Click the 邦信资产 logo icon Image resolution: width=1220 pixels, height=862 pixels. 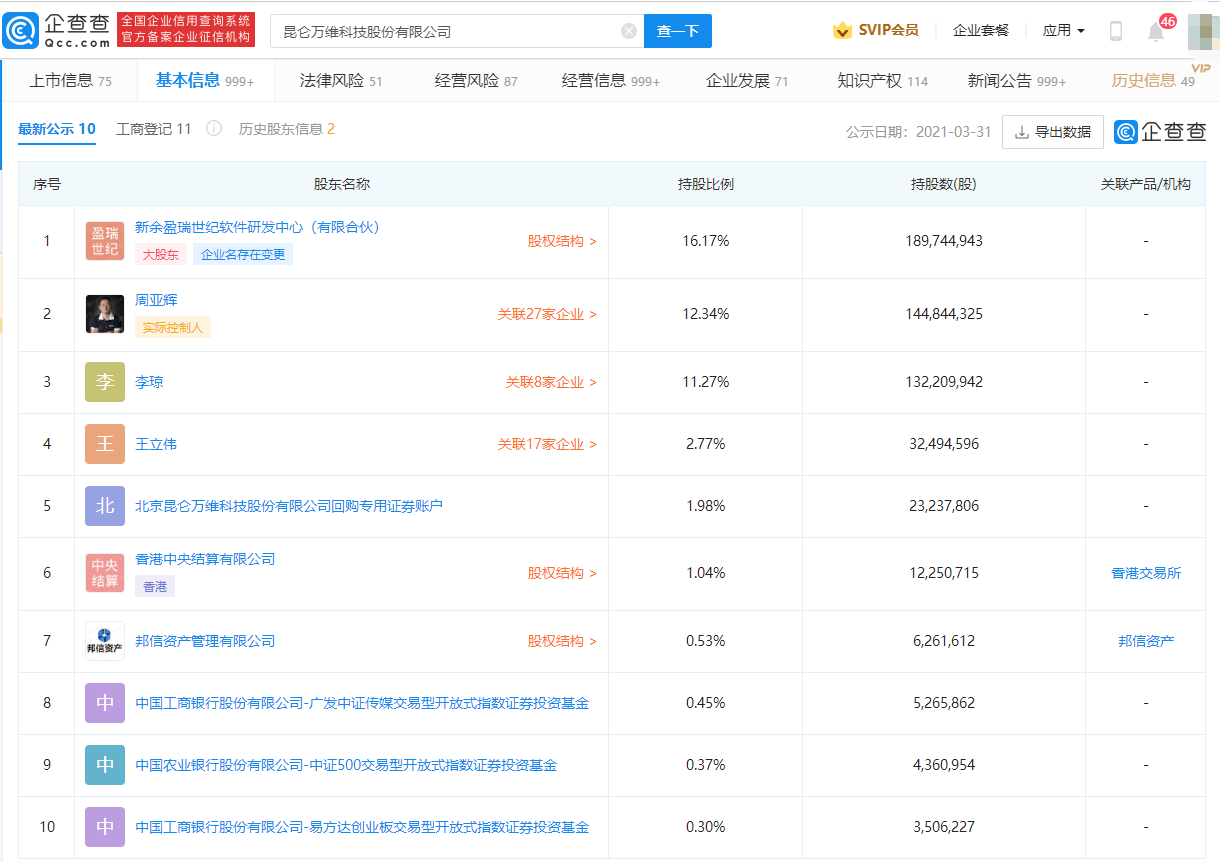pos(105,641)
